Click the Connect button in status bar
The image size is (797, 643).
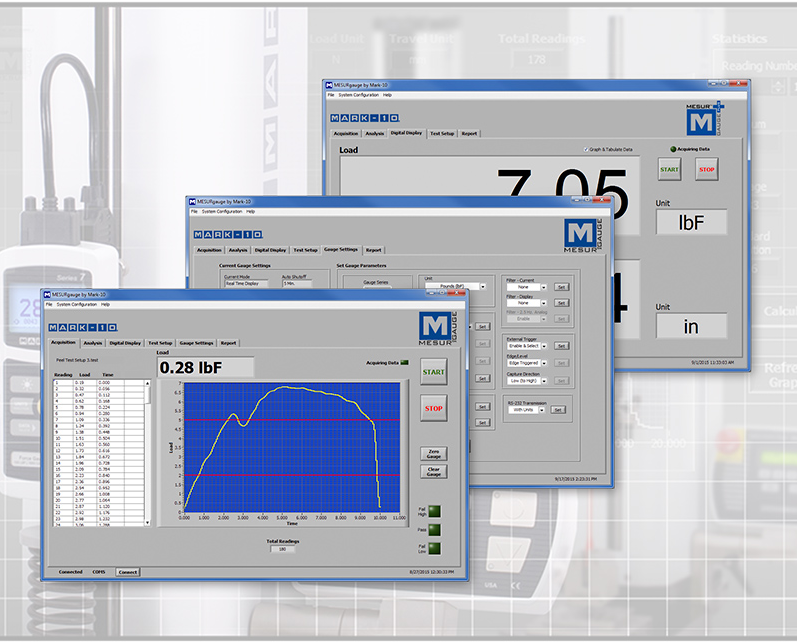pos(128,572)
